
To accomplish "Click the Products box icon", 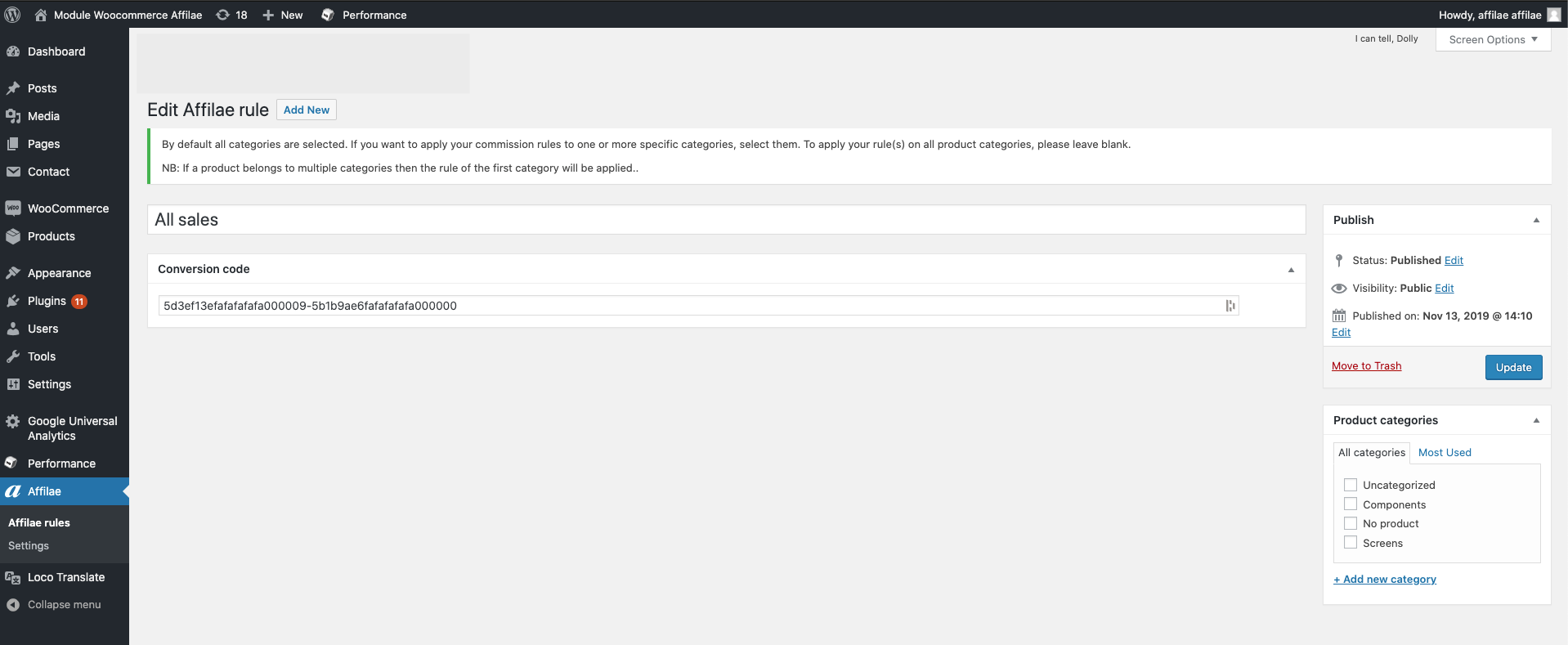I will (13, 236).
